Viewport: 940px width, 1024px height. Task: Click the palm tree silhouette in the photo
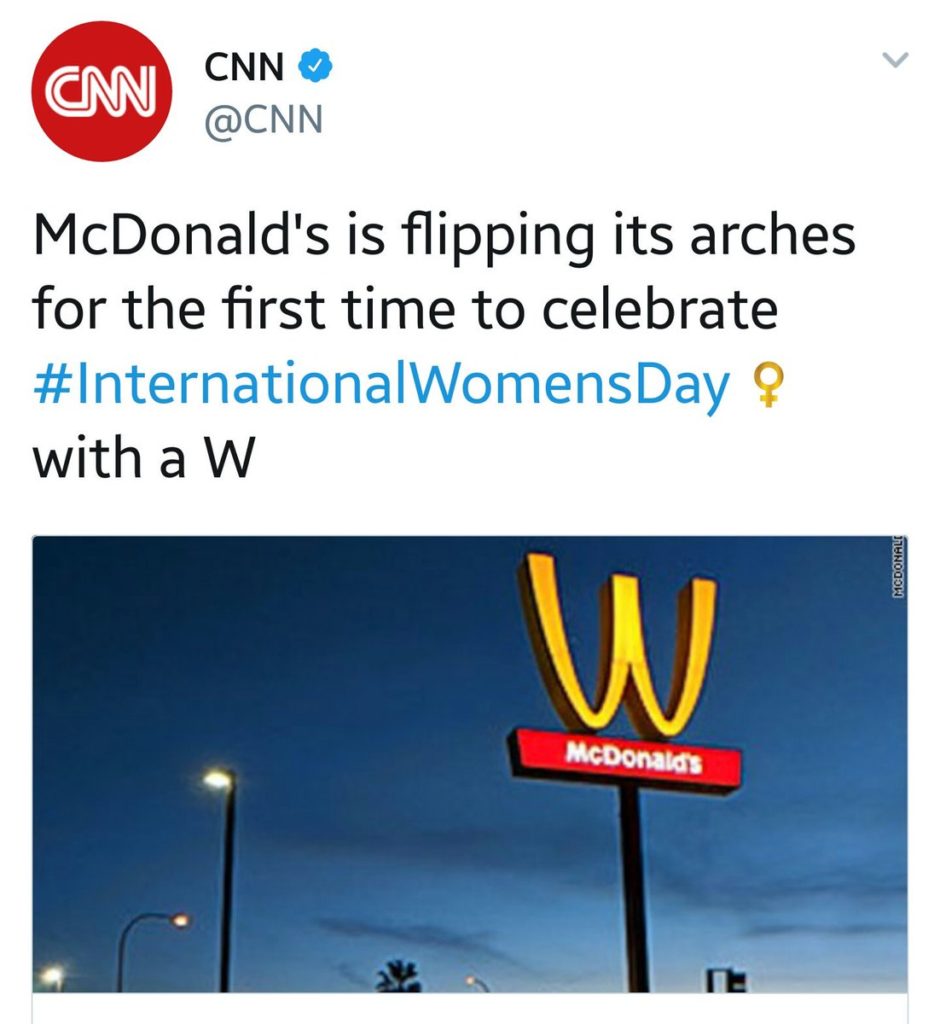(397, 978)
